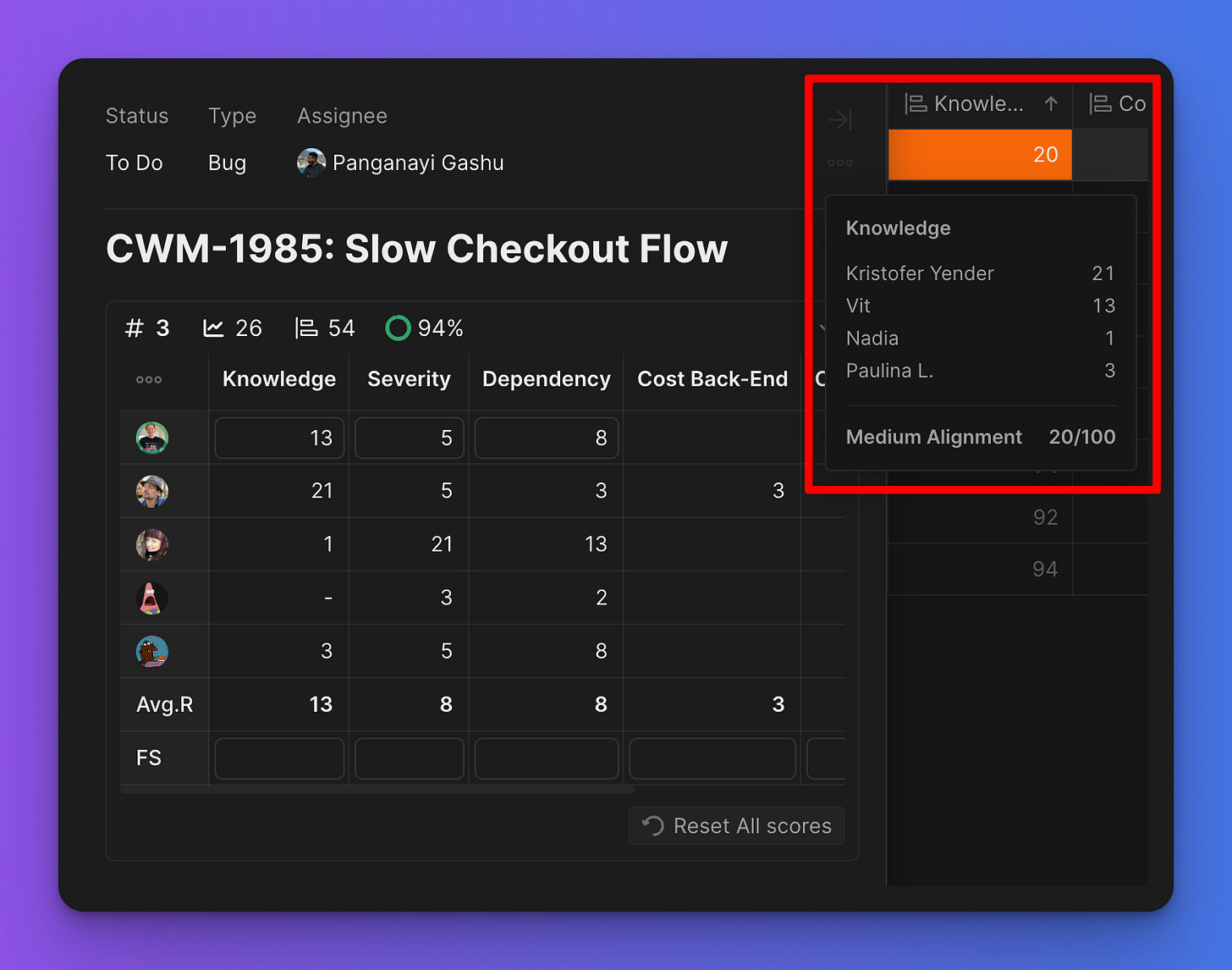Click Kristofer Yender in the Knowledge tooltip
1232x970 pixels.
(920, 273)
